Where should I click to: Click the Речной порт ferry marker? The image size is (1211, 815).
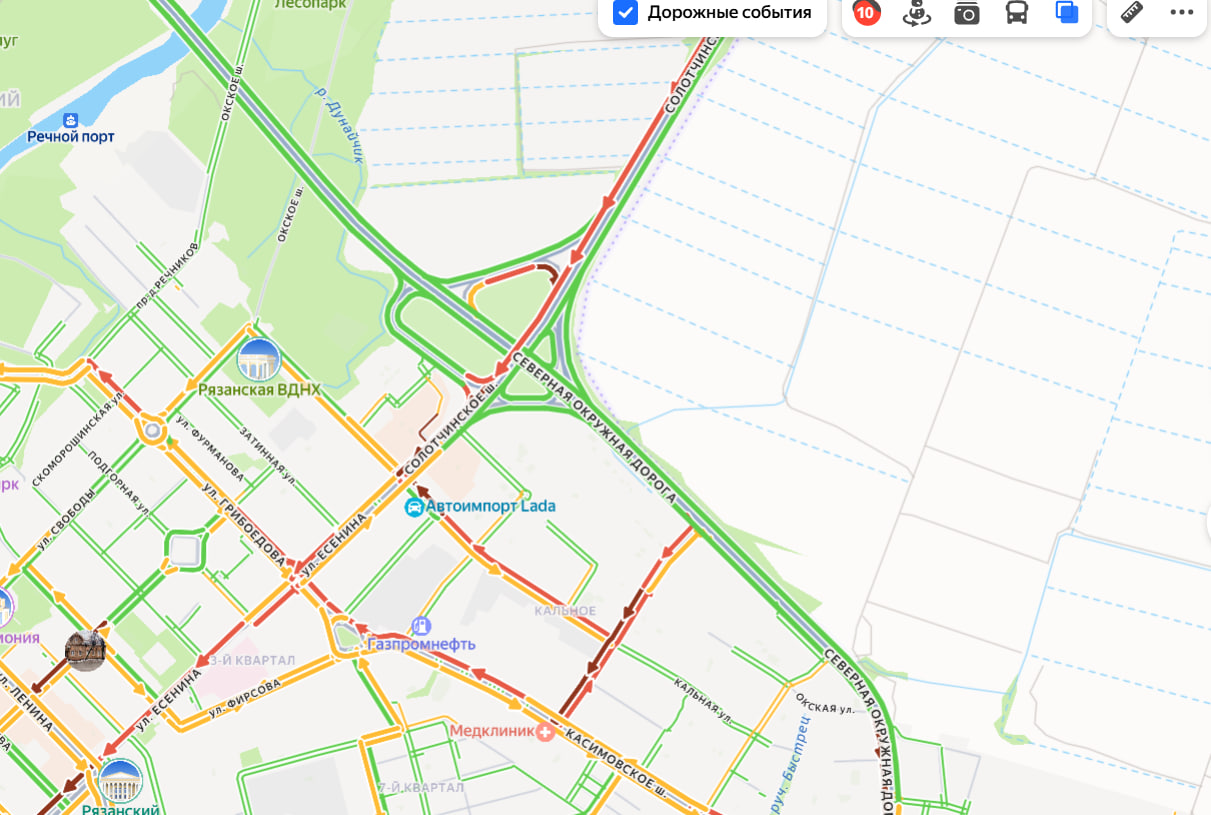[x=70, y=119]
